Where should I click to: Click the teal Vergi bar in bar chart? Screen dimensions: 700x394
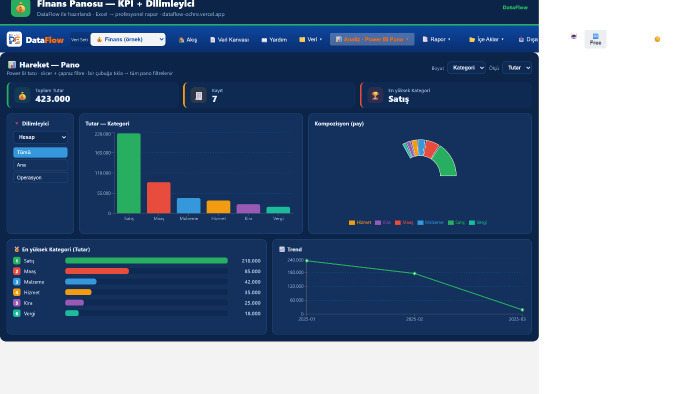tap(278, 210)
